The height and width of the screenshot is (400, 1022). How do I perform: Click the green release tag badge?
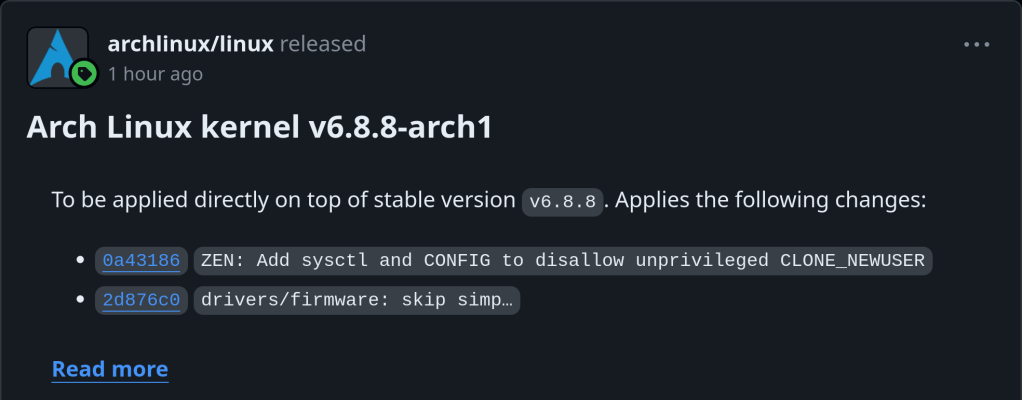click(85, 73)
